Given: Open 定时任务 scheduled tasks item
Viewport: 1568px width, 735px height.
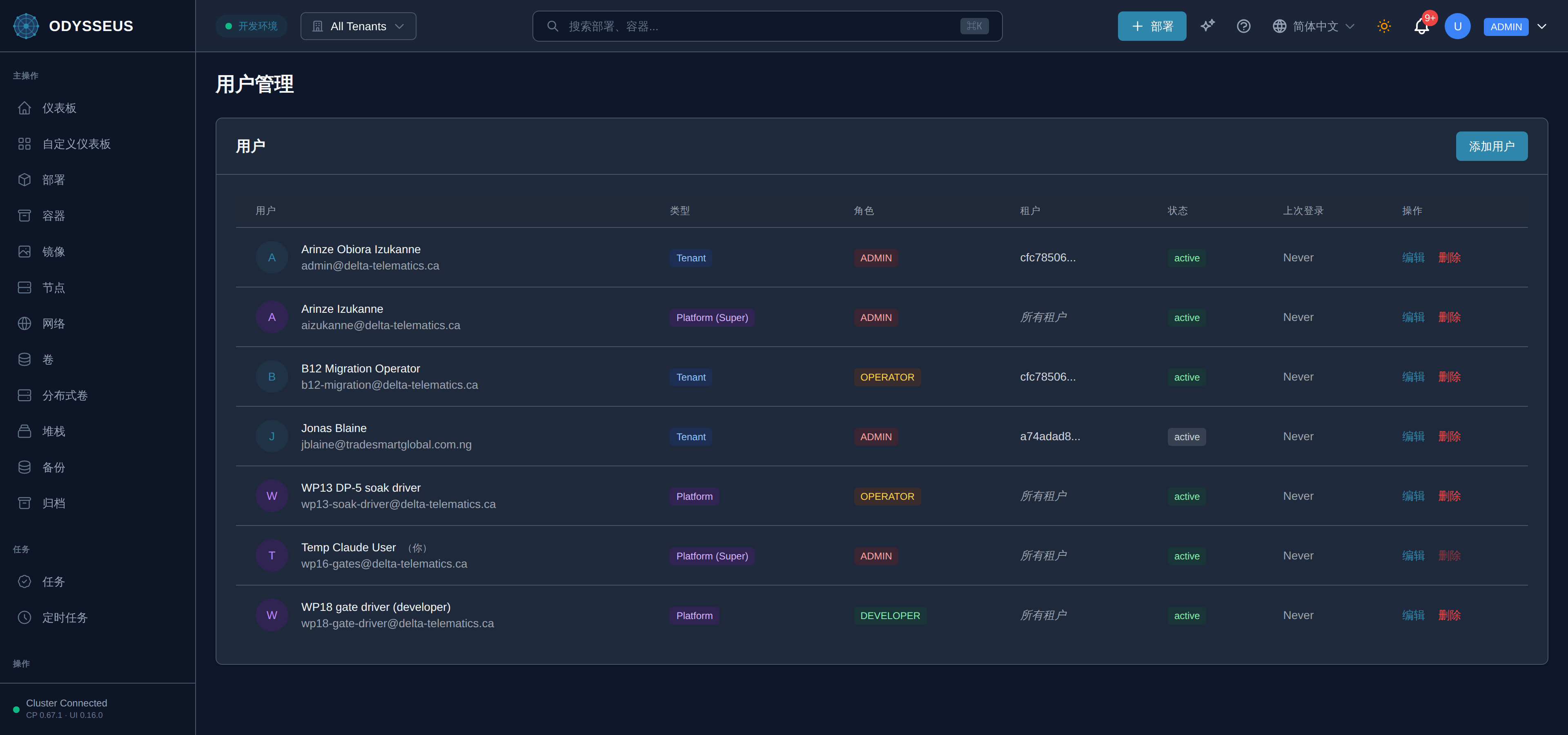Looking at the screenshot, I should pos(98,617).
